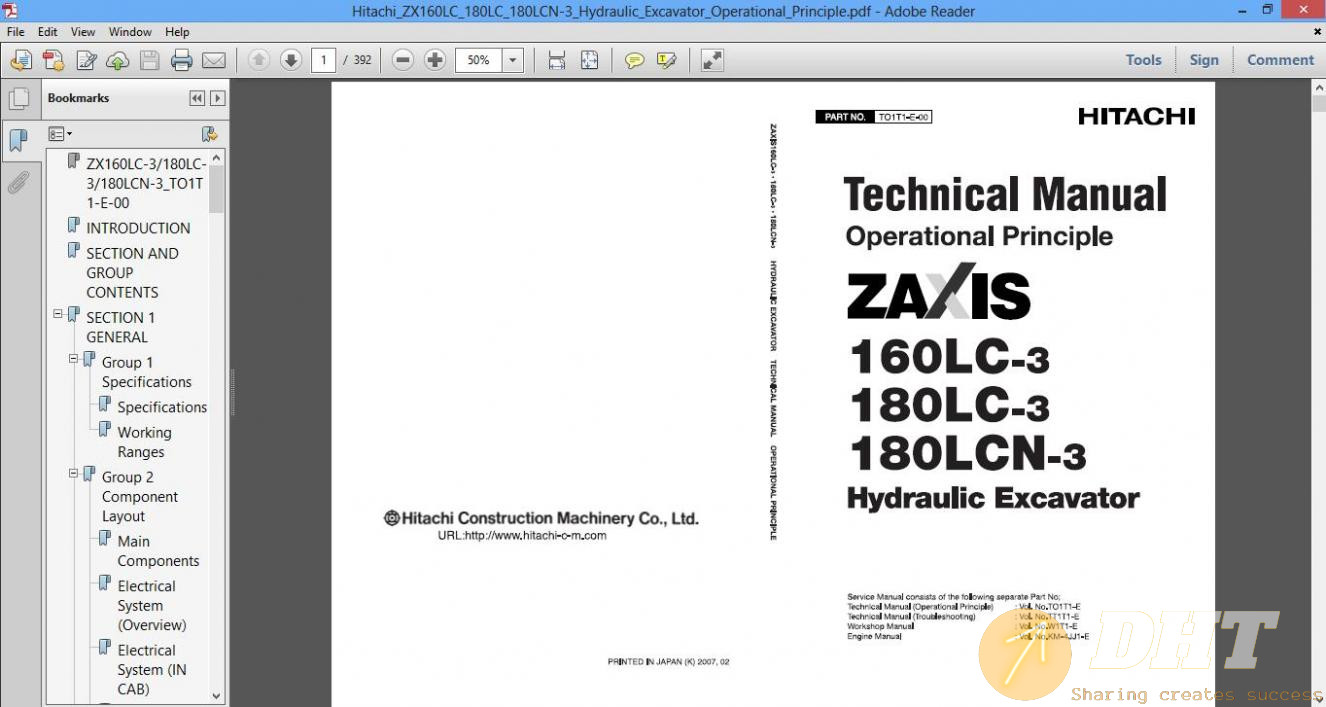1326x707 pixels.
Task: Click the Send email envelope icon
Action: (x=213, y=60)
